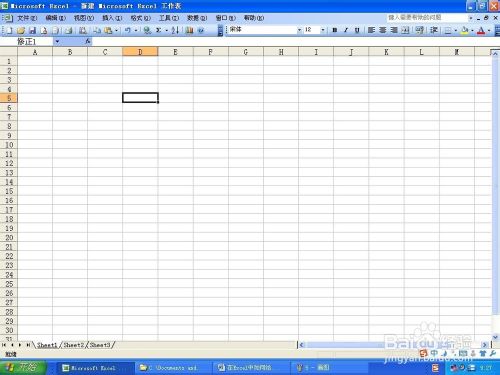The height and width of the screenshot is (375, 500).
Task: Click the Windows 开始 Start button
Action: [23, 367]
